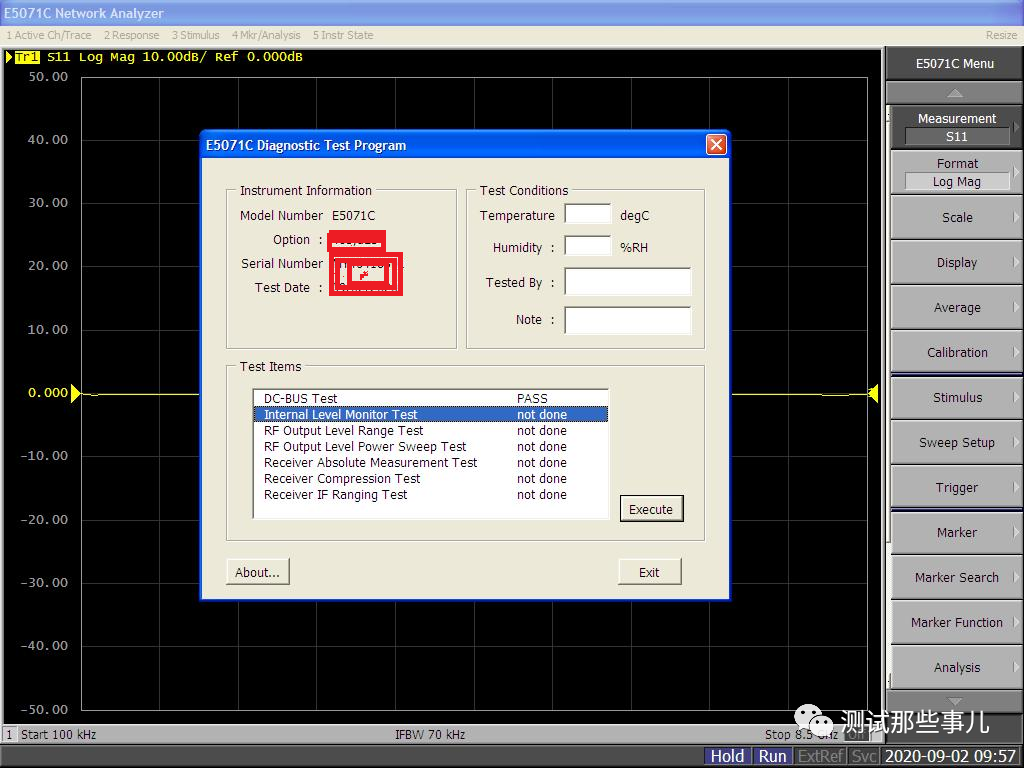Click the softkey menu scroll-up arrow
This screenshot has width=1024, height=768.
tap(955, 93)
